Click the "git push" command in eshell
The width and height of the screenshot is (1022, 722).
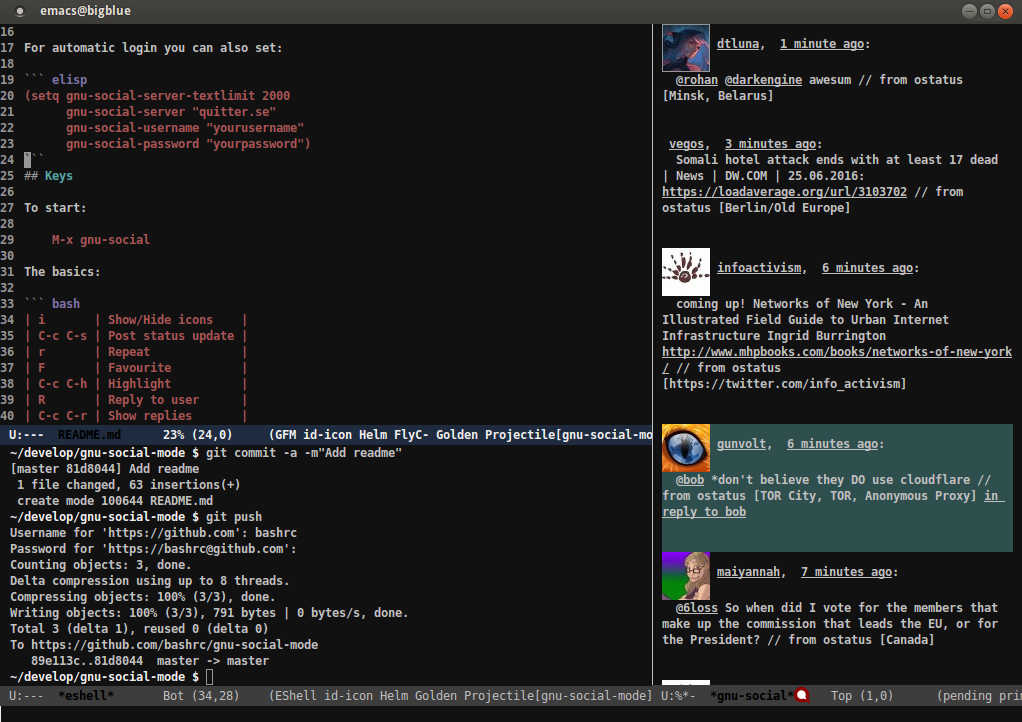point(234,517)
